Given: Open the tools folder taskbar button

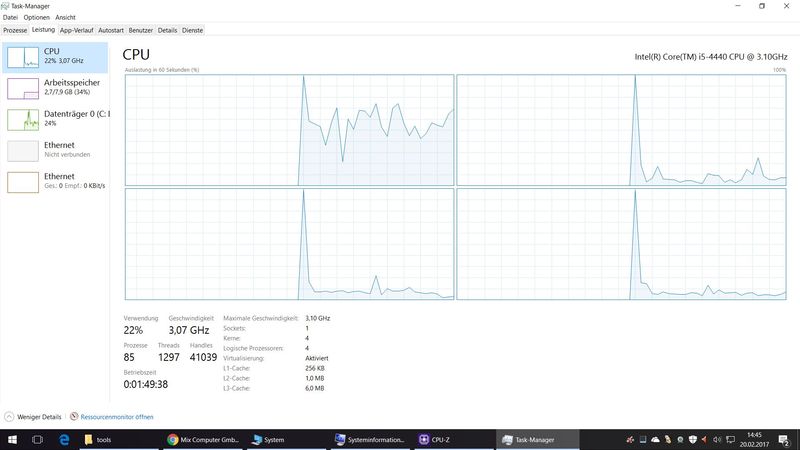Looking at the screenshot, I should (119, 439).
